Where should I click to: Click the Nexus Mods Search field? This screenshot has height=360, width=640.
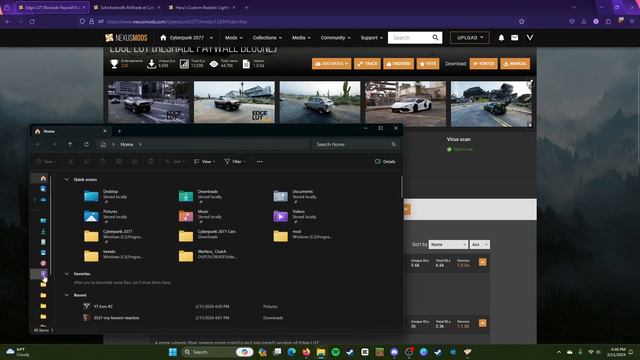[410, 38]
